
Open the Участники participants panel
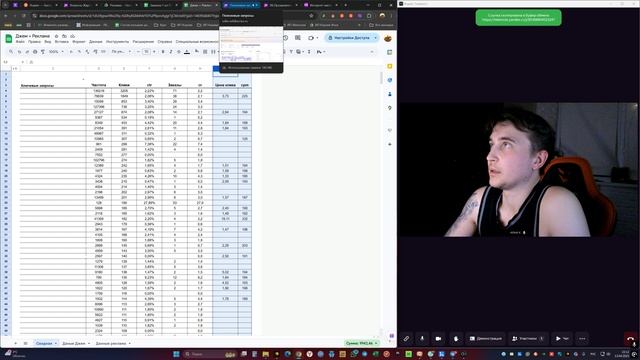pos(528,338)
